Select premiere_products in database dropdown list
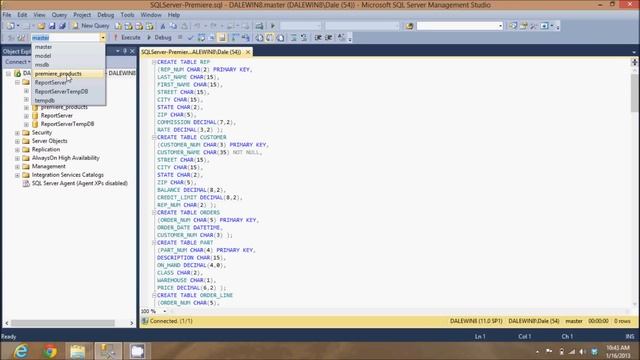This screenshot has height=360, width=640. point(68,74)
